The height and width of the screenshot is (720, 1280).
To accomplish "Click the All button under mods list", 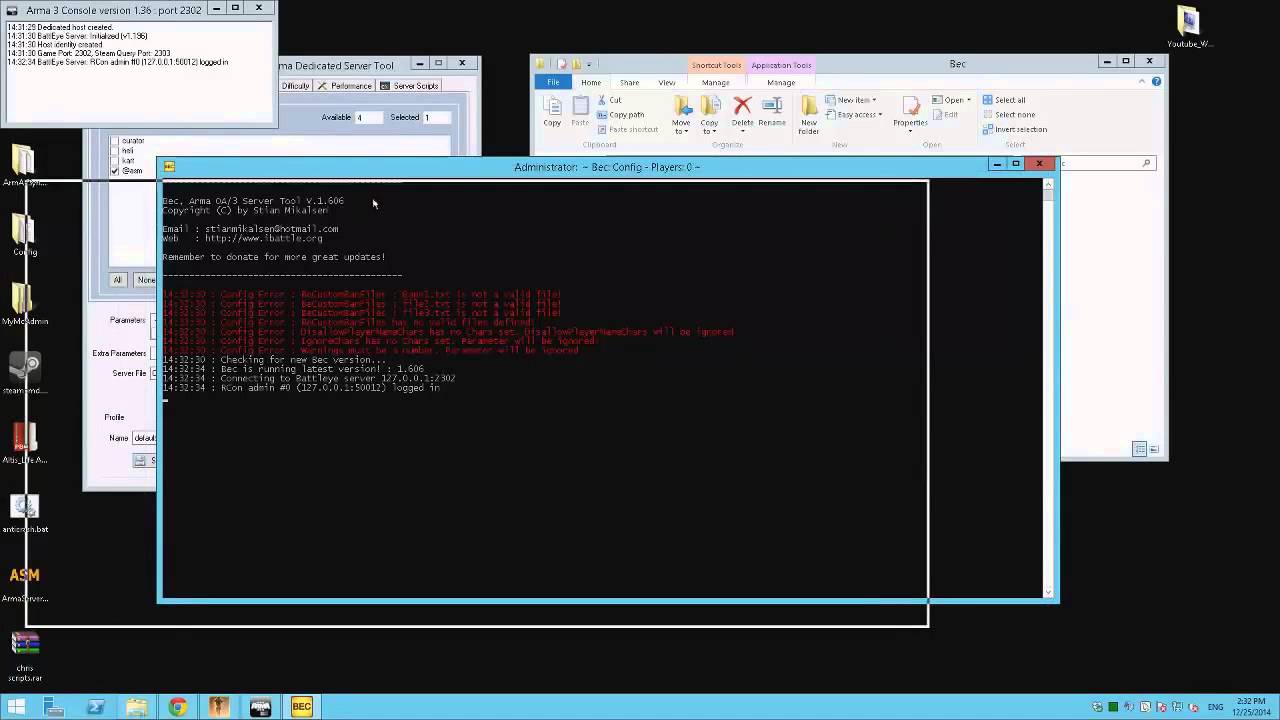I will (118, 280).
